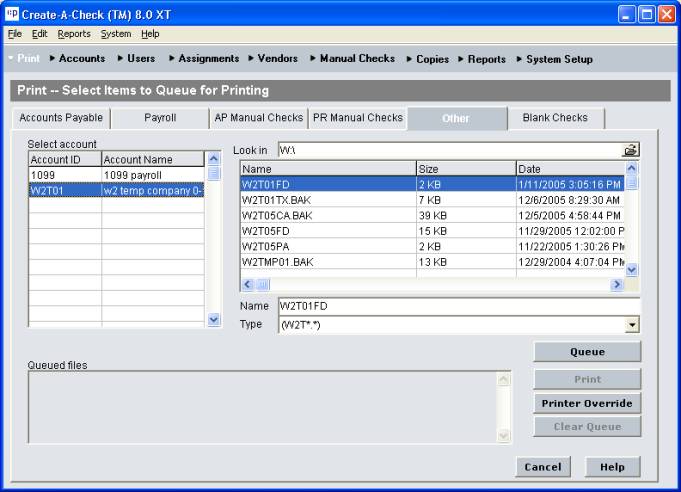Open the Help menu

[150, 34]
